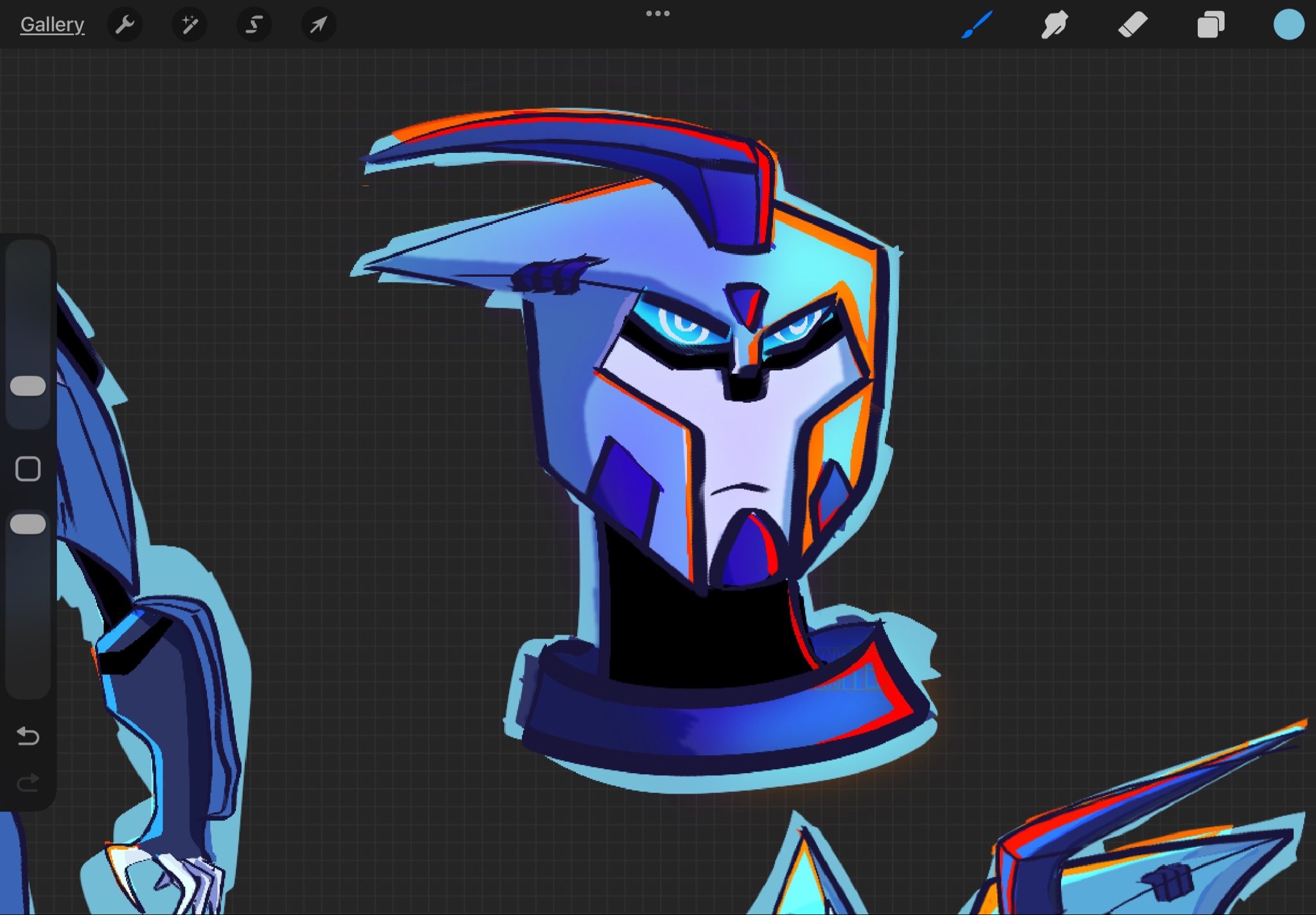Viewport: 1316px width, 915px height.
Task: Tap the three-dot menu at top center
Action: 657,13
